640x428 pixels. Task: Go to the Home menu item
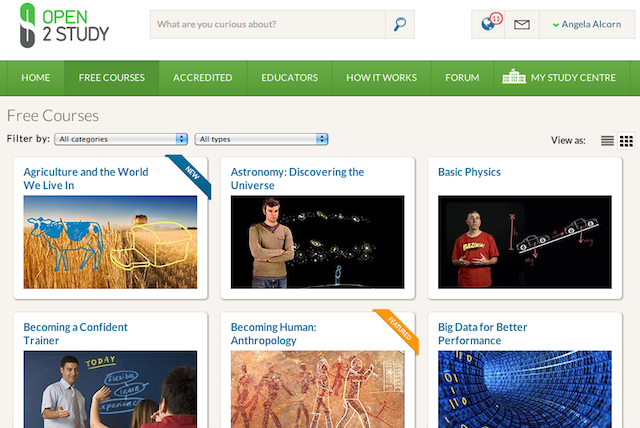[36, 78]
